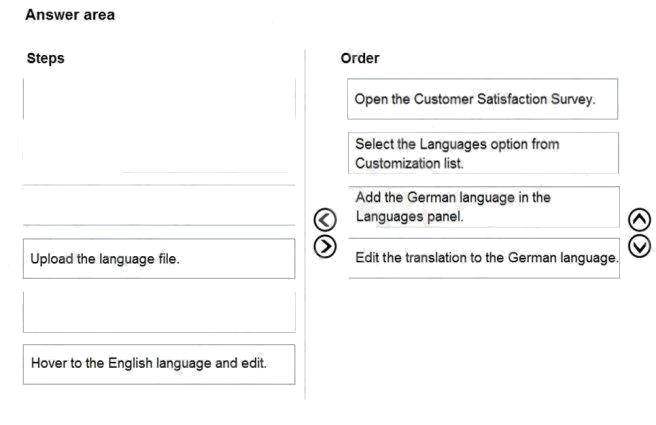Click empty slot between Upload and Hover steps

(158, 311)
